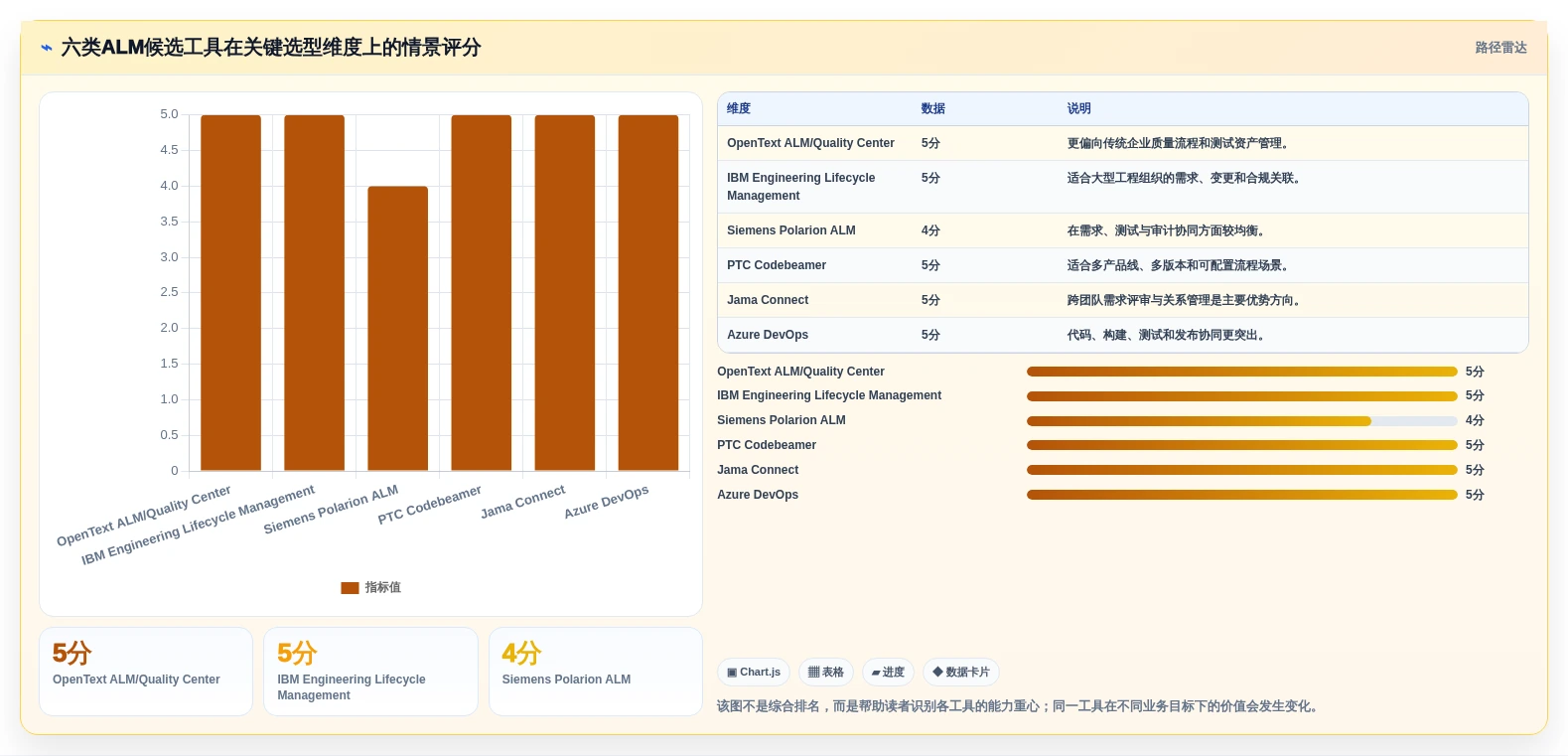Click the 指标值 legend color swatch

(350, 588)
